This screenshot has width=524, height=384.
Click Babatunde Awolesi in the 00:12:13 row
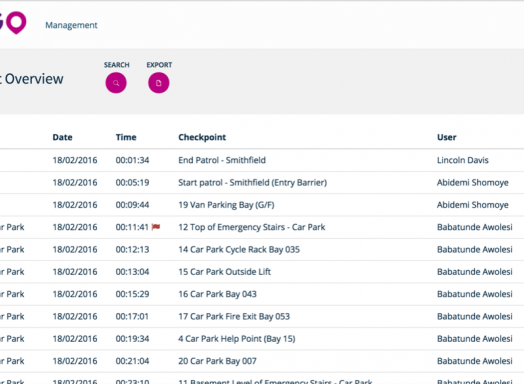point(475,250)
